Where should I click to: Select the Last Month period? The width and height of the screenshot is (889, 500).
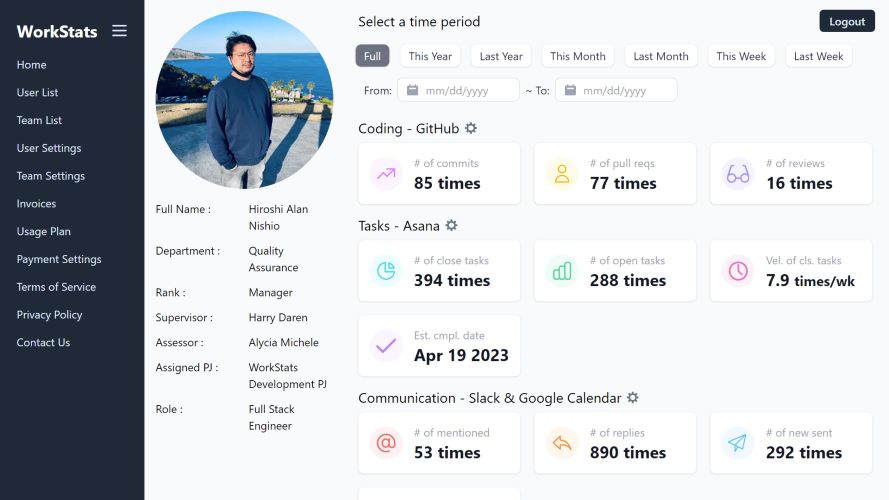point(661,56)
